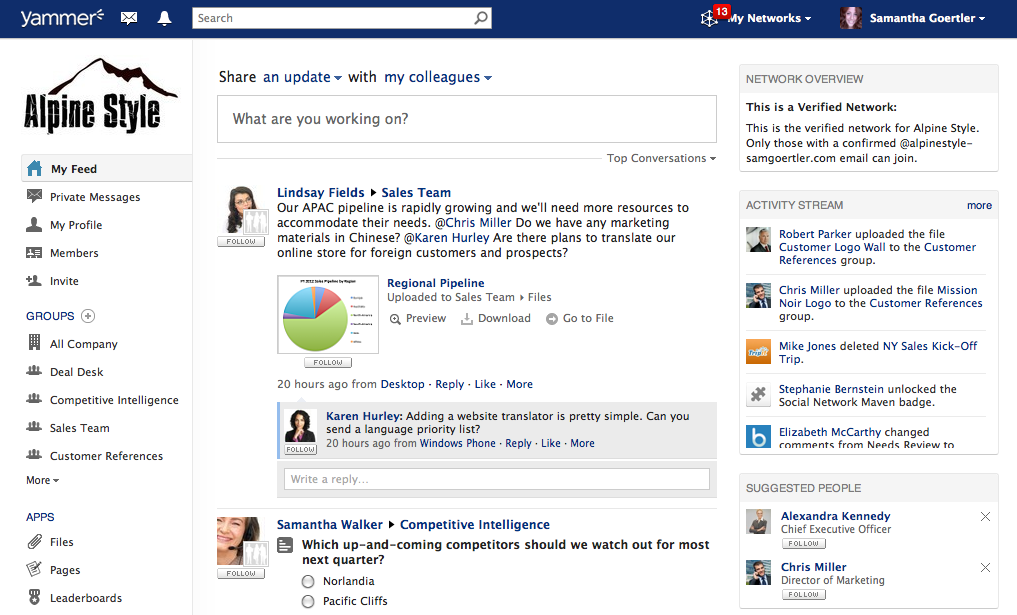1017x615 pixels.
Task: Open inbox envelope icon in top bar
Action: (129, 18)
